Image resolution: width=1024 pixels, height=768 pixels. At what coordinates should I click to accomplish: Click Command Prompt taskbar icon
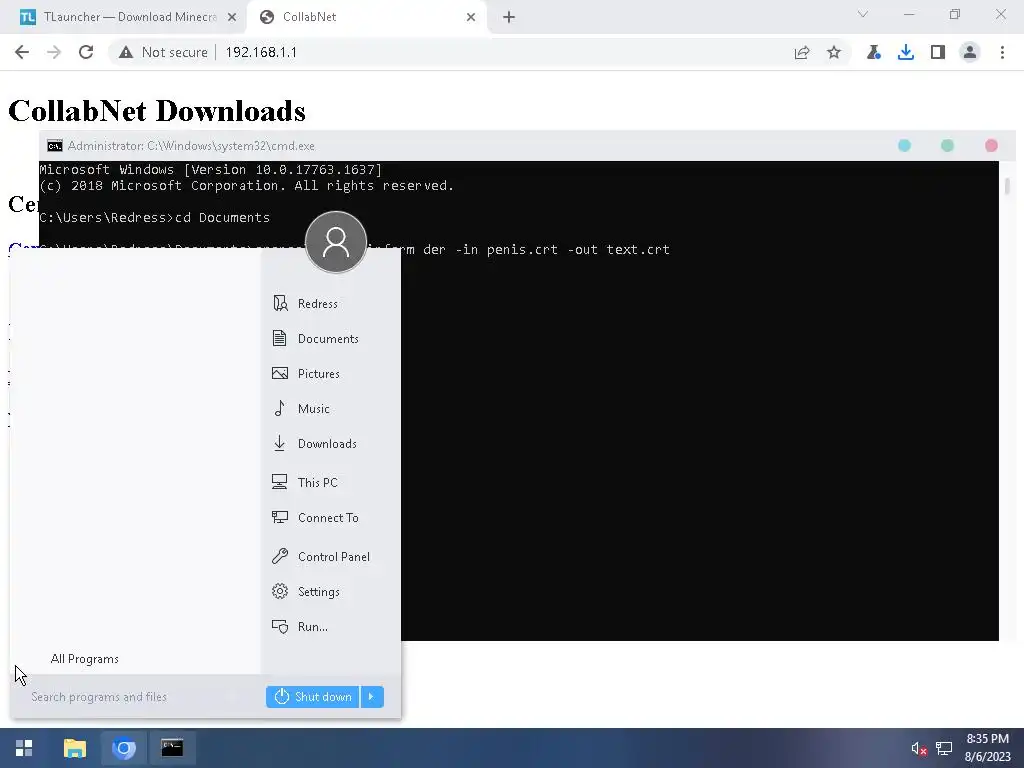[172, 748]
